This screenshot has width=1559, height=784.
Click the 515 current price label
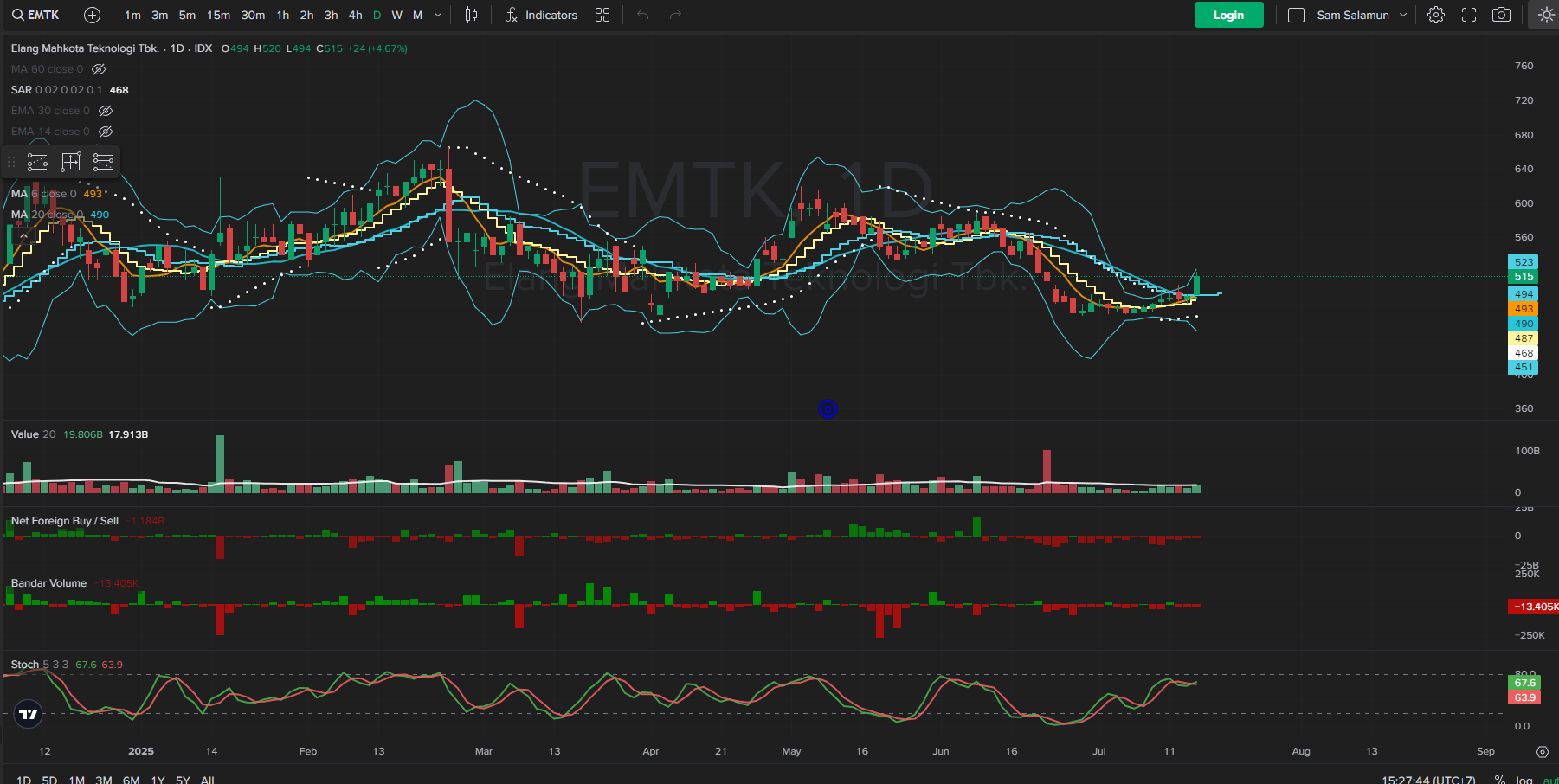[x=1524, y=276]
